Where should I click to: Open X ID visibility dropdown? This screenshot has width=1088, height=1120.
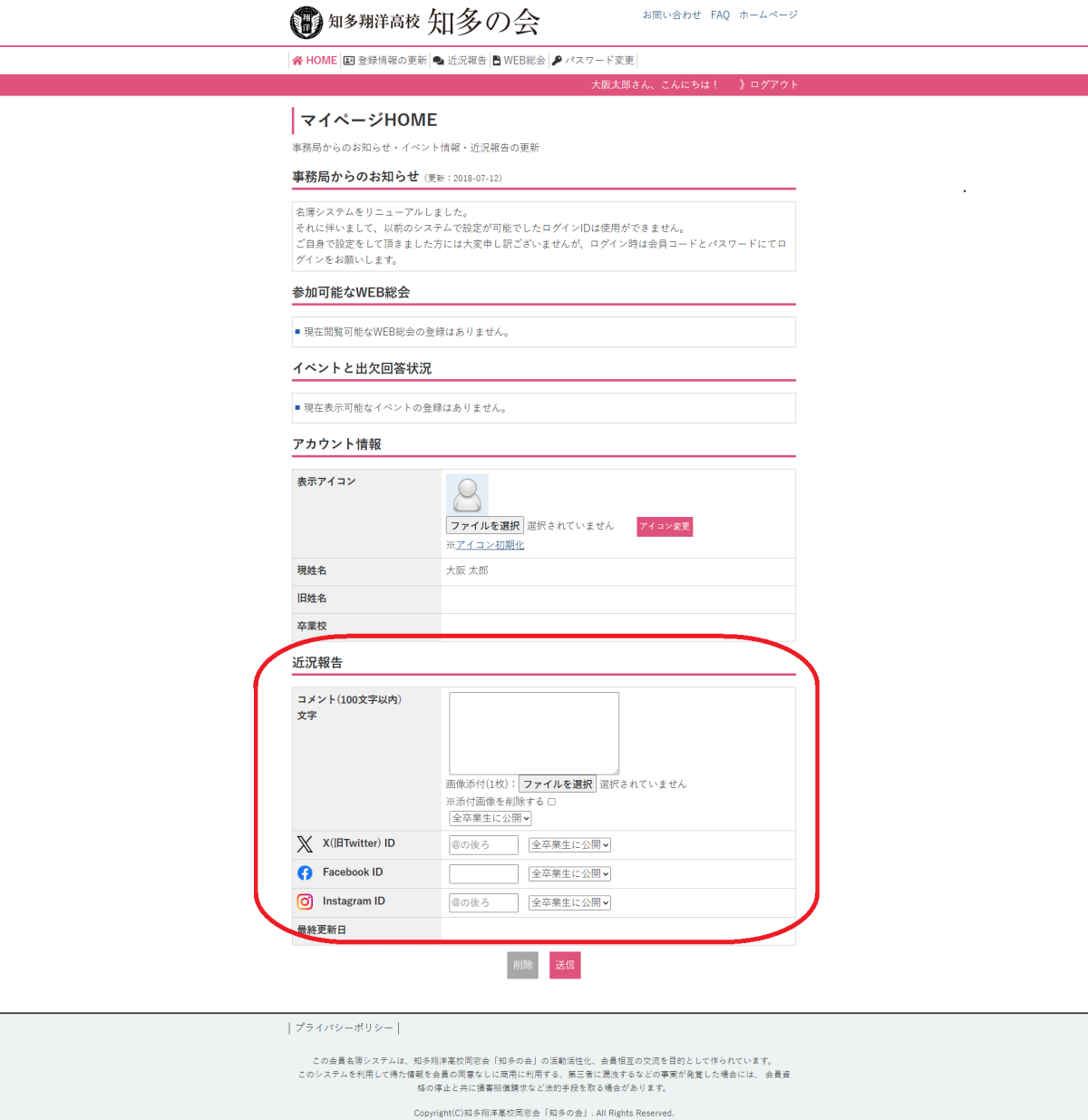pos(570,845)
